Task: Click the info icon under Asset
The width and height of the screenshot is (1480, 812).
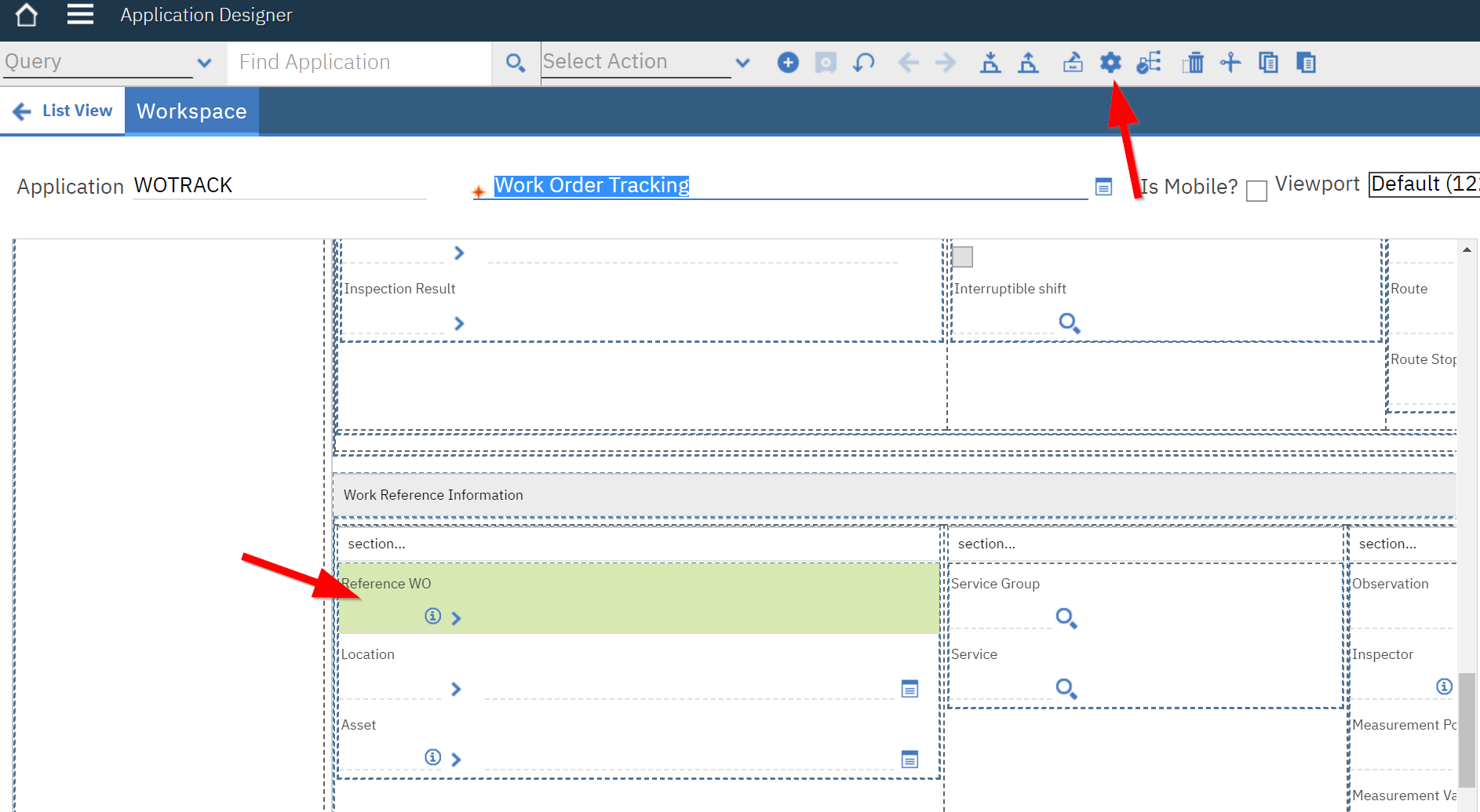Action: point(432,757)
